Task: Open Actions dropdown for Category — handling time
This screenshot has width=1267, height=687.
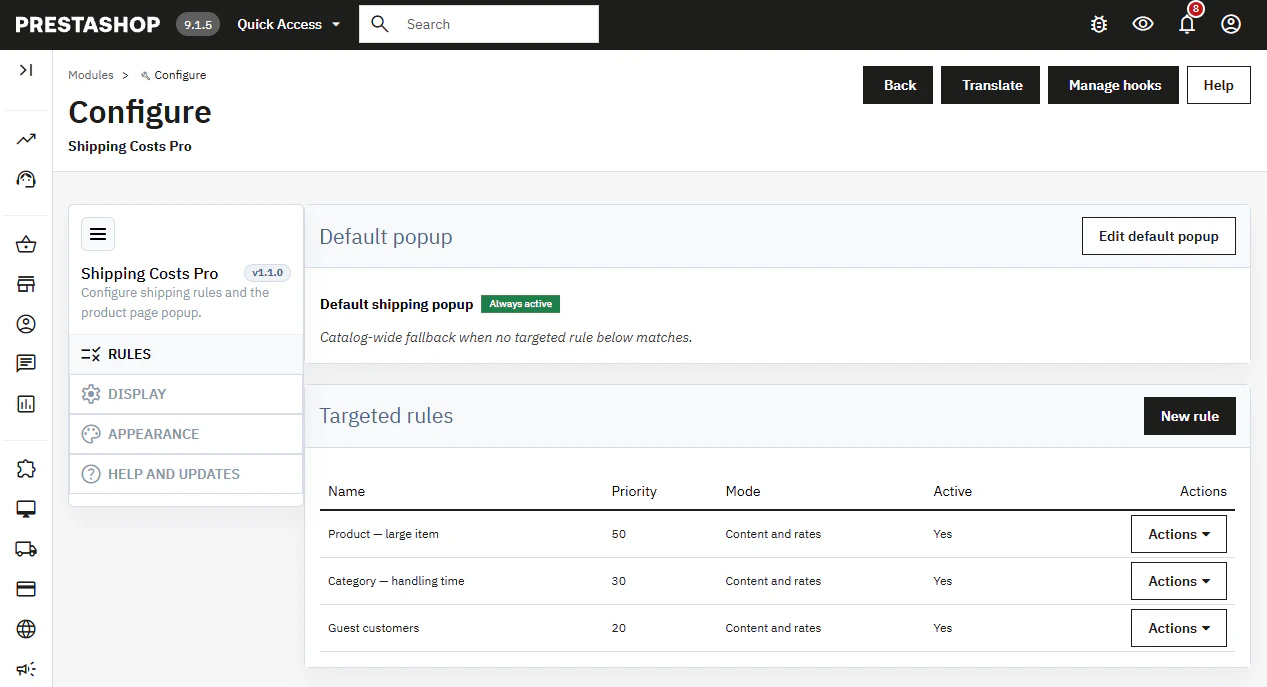Action: [1179, 581]
